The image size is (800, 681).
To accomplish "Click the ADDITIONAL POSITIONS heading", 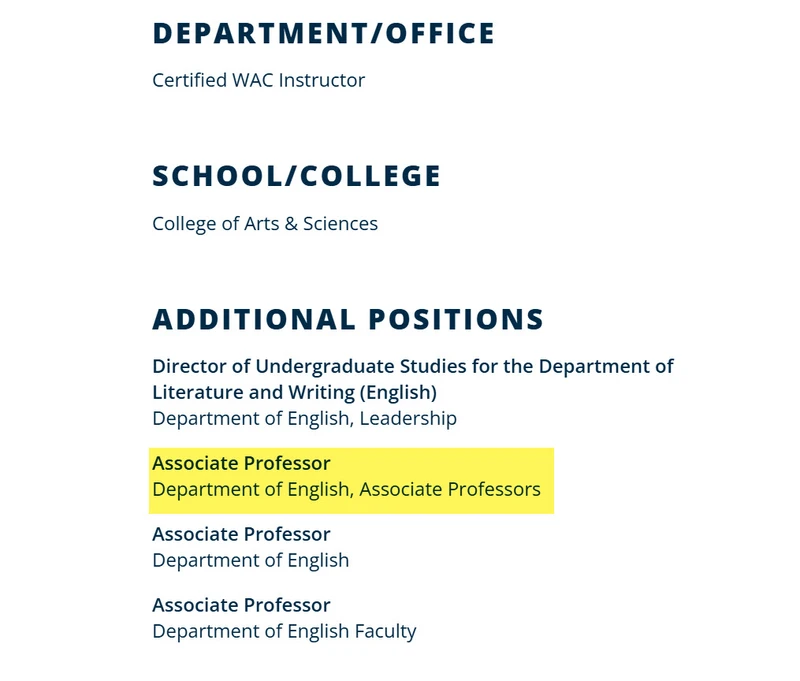I will [x=348, y=319].
